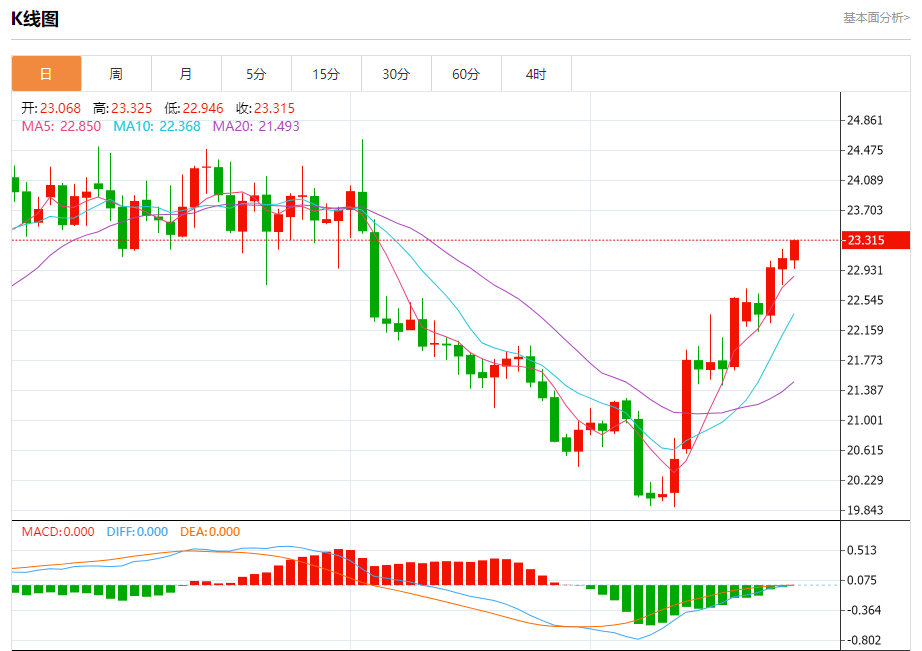Image resolution: width=922 pixels, height=651 pixels.
Task: Click the 22.159 price axis label
Action: pyautogui.click(x=864, y=330)
